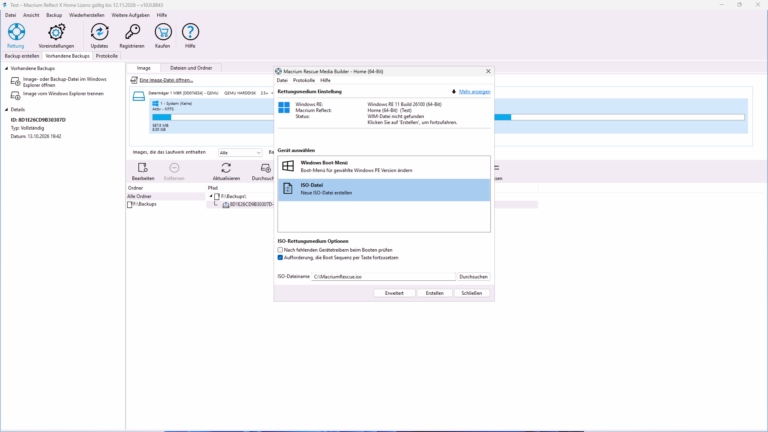Open Hilfe menu in Rescue Media Builder

(x=325, y=80)
